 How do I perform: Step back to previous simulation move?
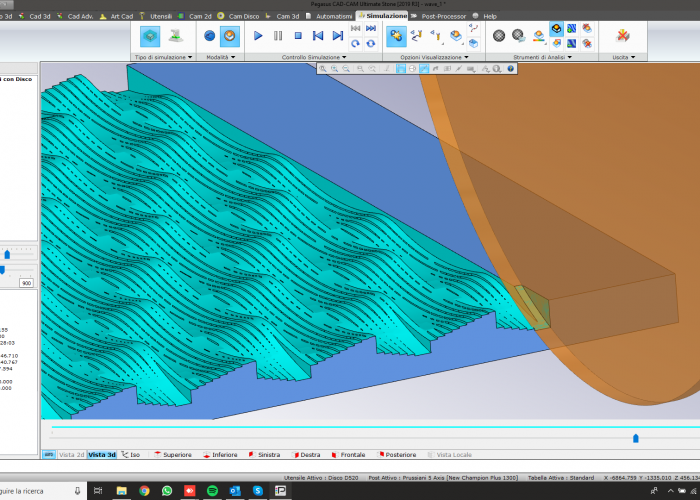(x=318, y=36)
